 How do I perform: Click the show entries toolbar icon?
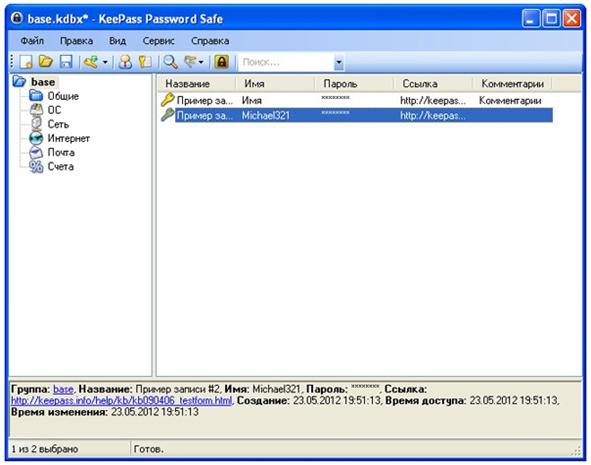click(x=190, y=62)
